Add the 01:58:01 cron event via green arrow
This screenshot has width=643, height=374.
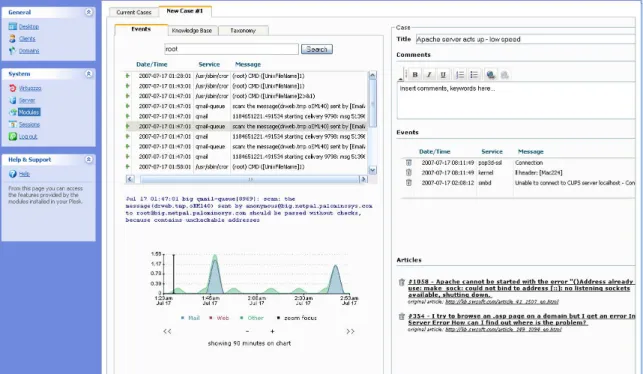click(x=128, y=166)
